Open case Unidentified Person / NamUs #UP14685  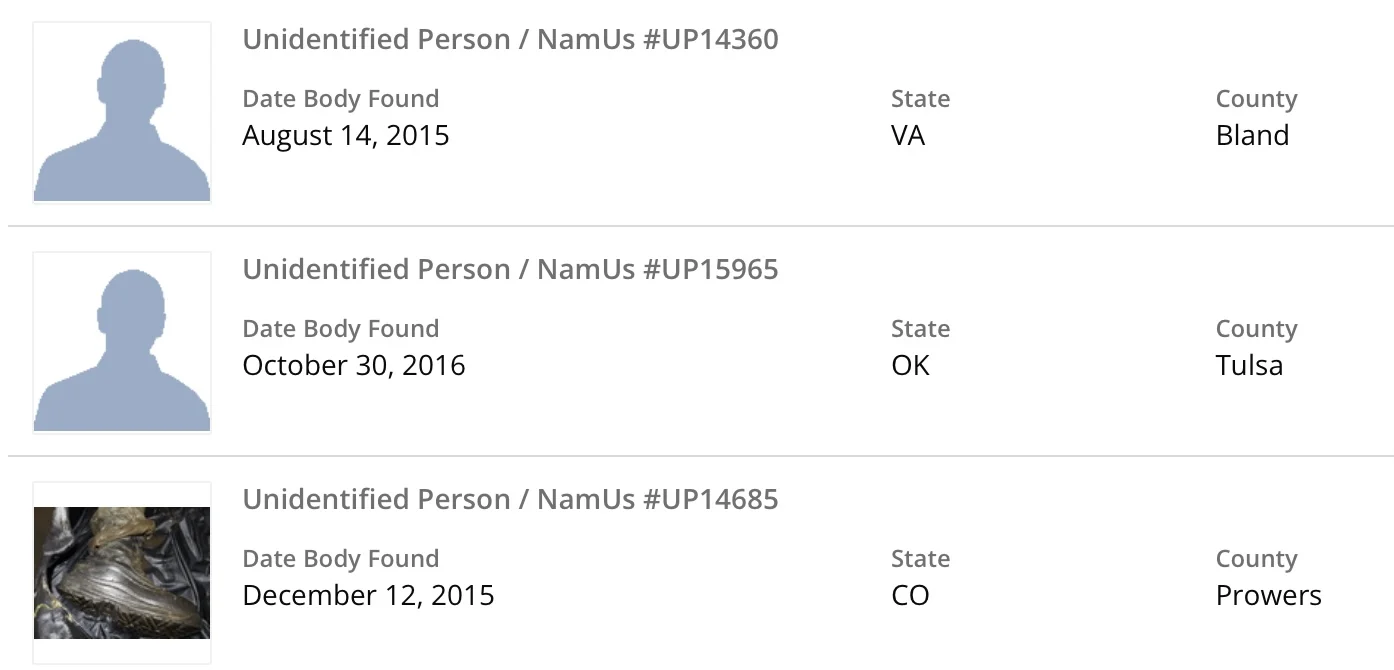point(510,500)
